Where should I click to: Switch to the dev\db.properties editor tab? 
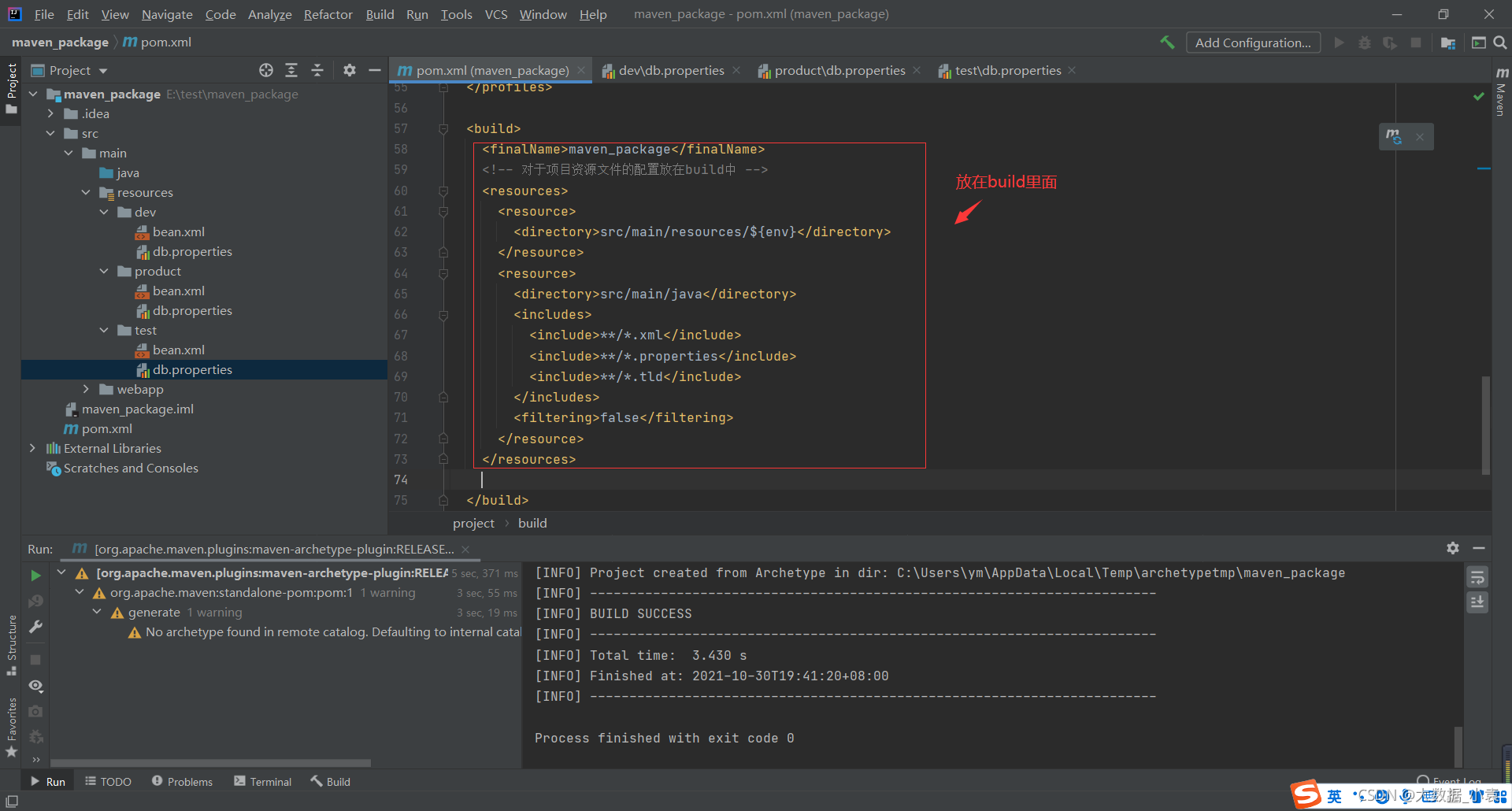point(671,70)
